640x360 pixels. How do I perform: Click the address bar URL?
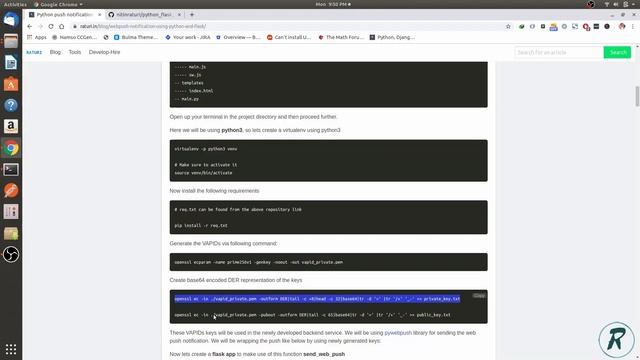(143, 26)
